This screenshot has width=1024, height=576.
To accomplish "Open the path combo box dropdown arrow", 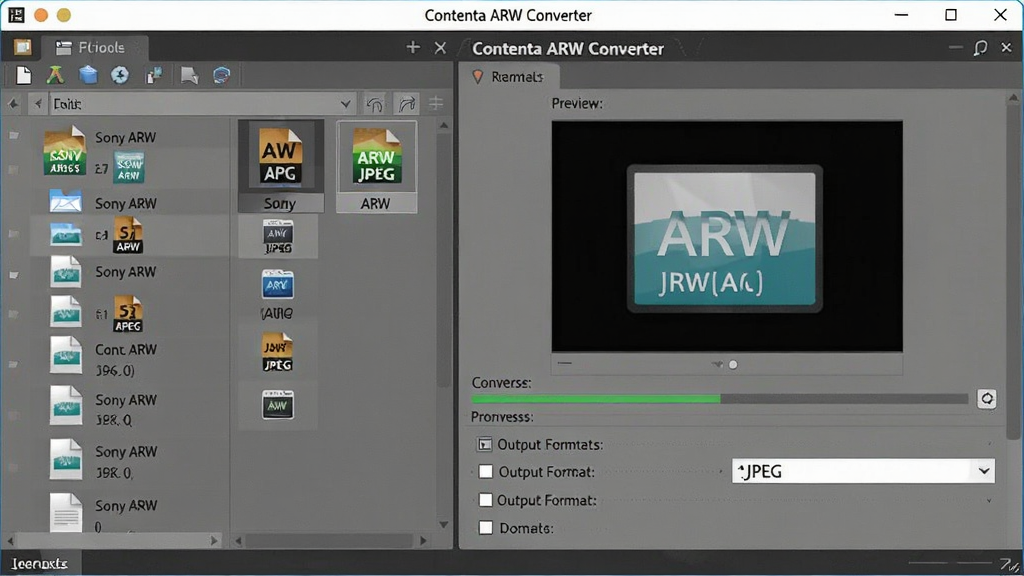I will coord(345,104).
